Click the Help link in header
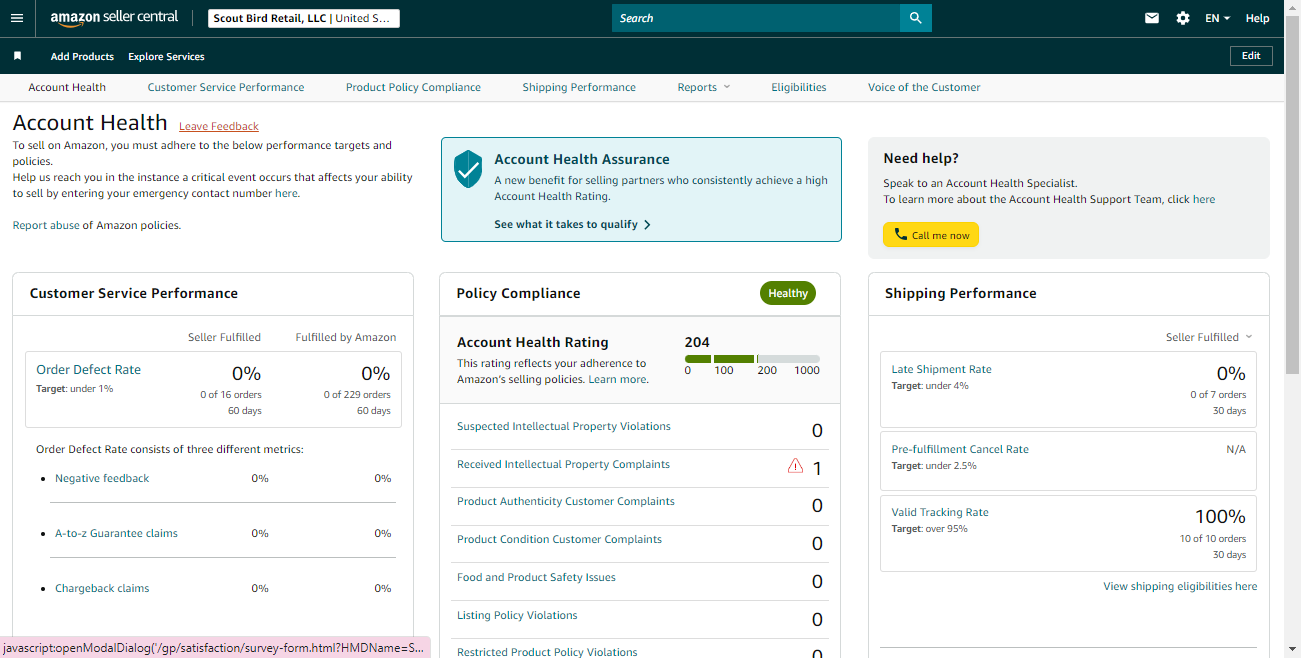The image size is (1301, 658). [1257, 18]
